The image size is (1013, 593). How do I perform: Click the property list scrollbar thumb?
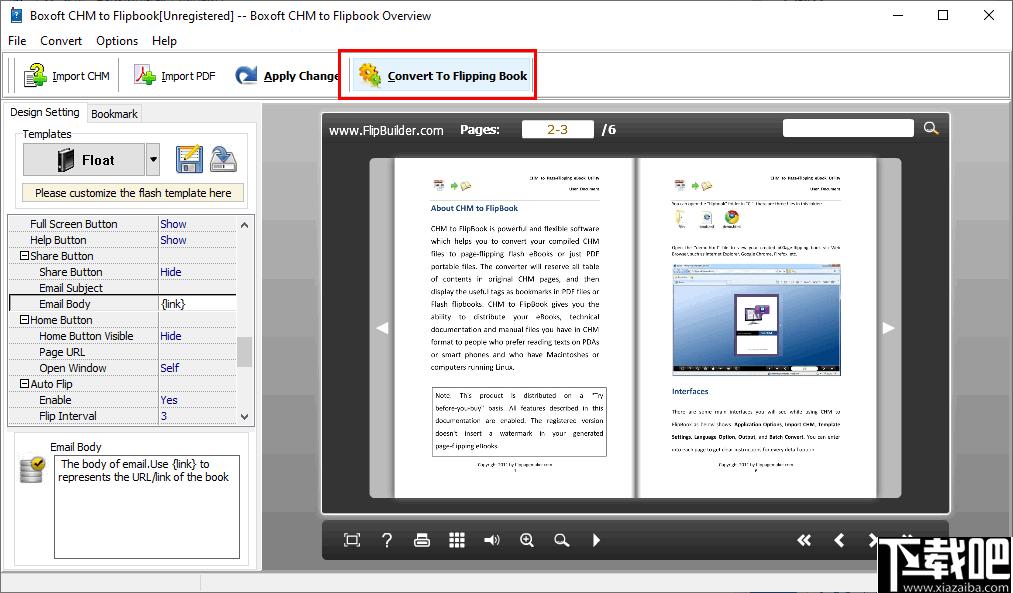[244, 352]
